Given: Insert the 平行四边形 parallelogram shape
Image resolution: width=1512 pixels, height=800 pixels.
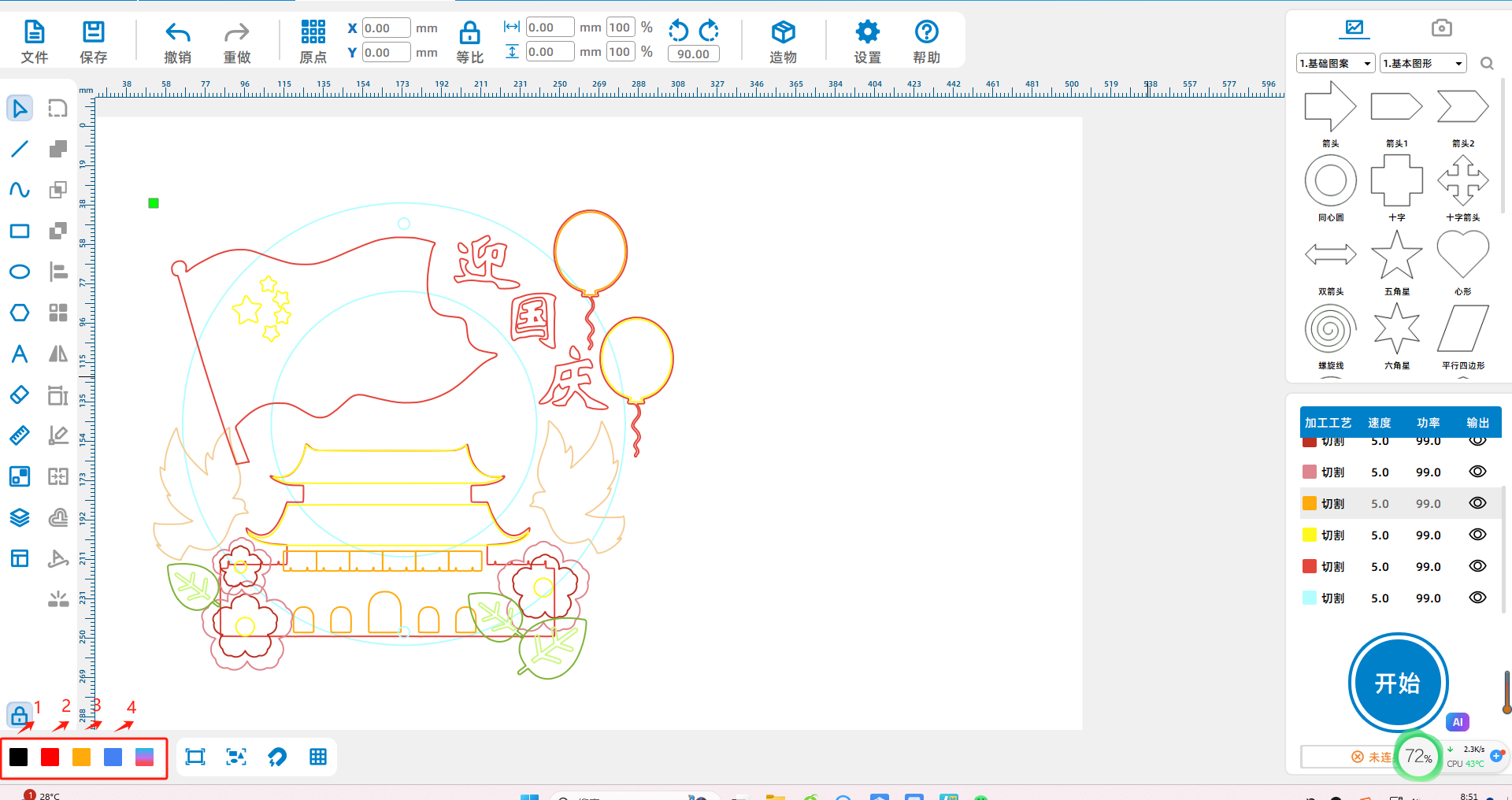Looking at the screenshot, I should (x=1462, y=328).
